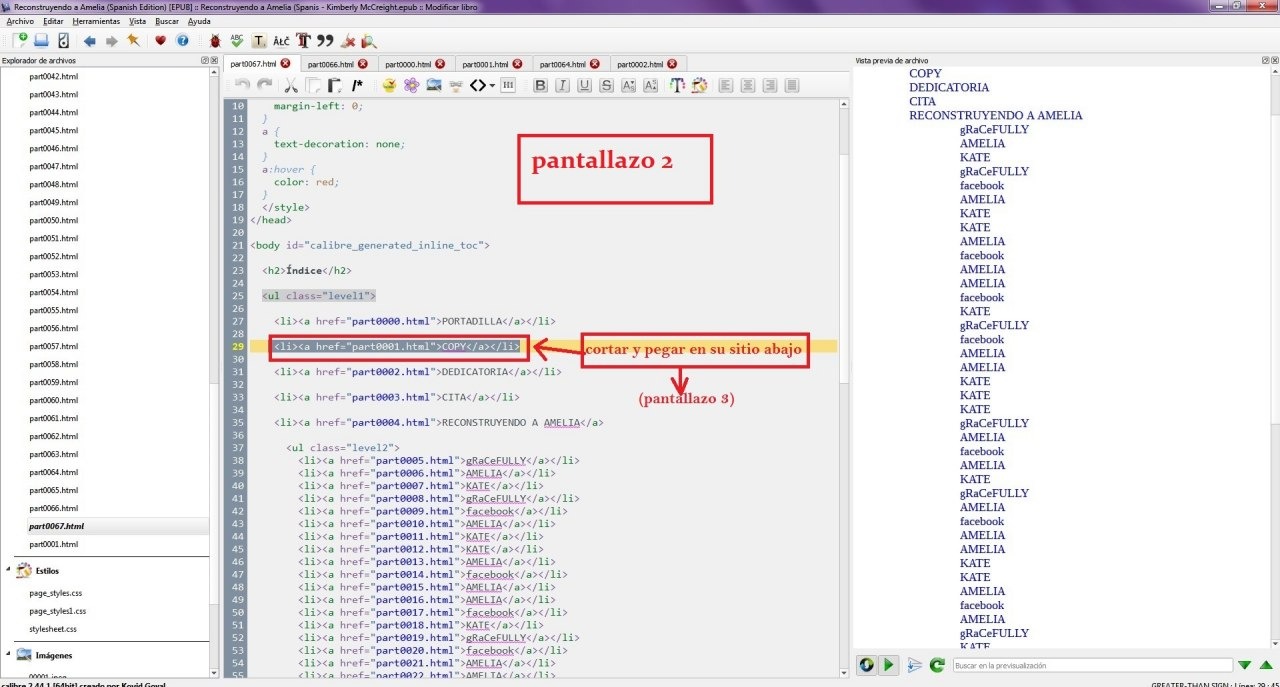Close the part0002.html tab
Viewport: 1280px width, 687px height.
click(x=672, y=64)
